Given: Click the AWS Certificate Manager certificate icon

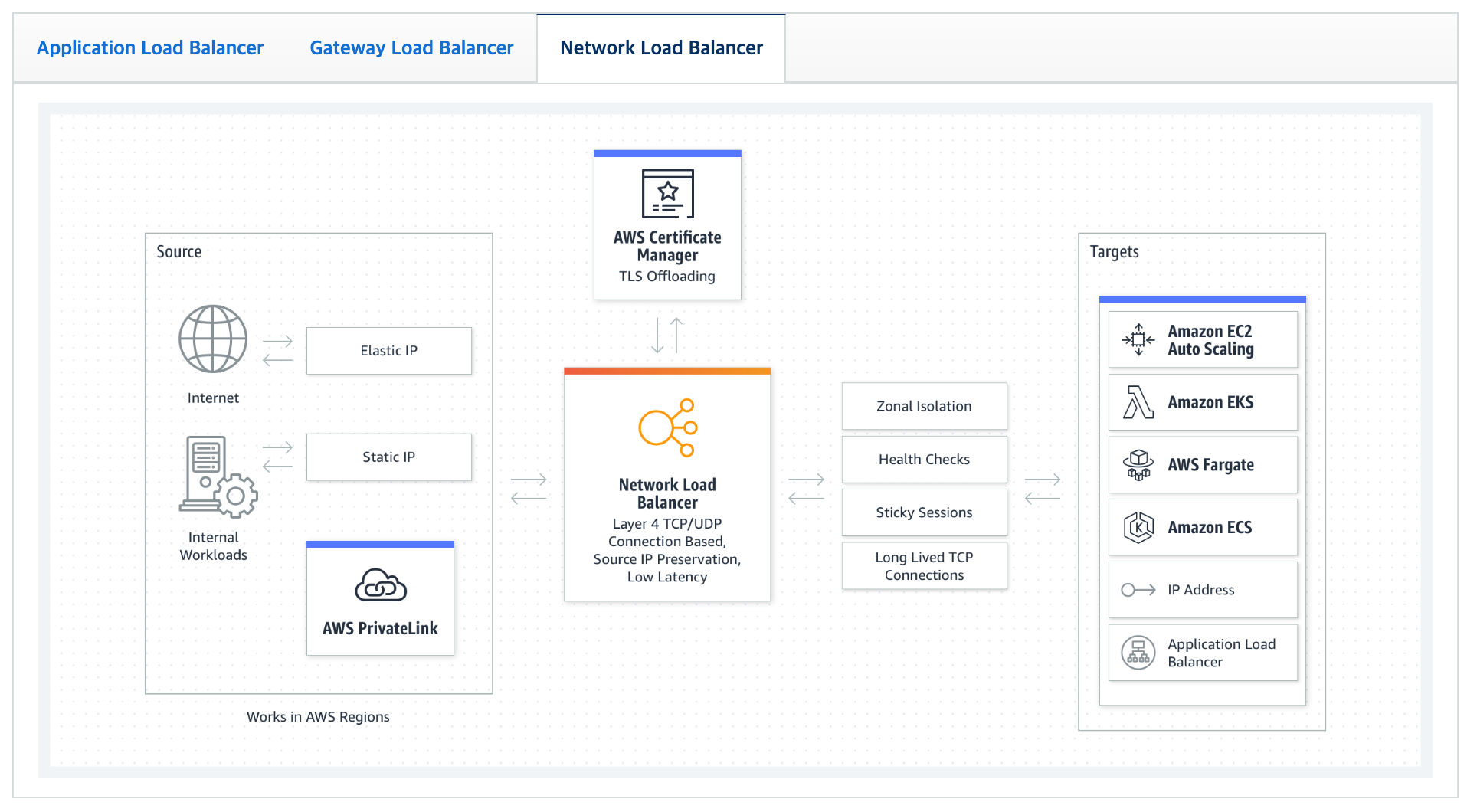Looking at the screenshot, I should [667, 193].
